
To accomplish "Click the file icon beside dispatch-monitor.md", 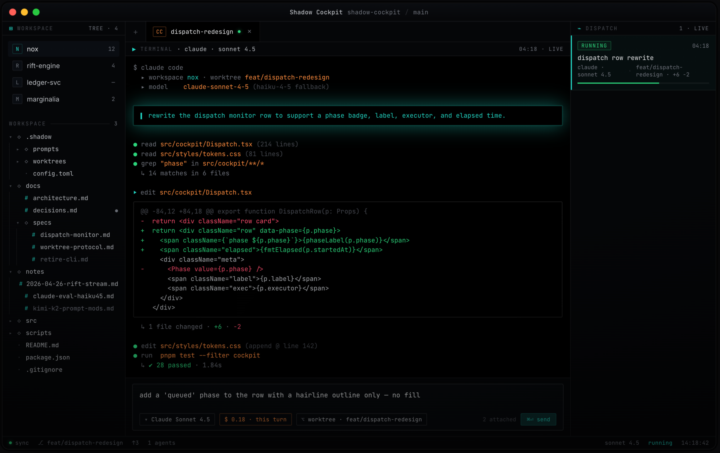I will pyautogui.click(x=34, y=235).
